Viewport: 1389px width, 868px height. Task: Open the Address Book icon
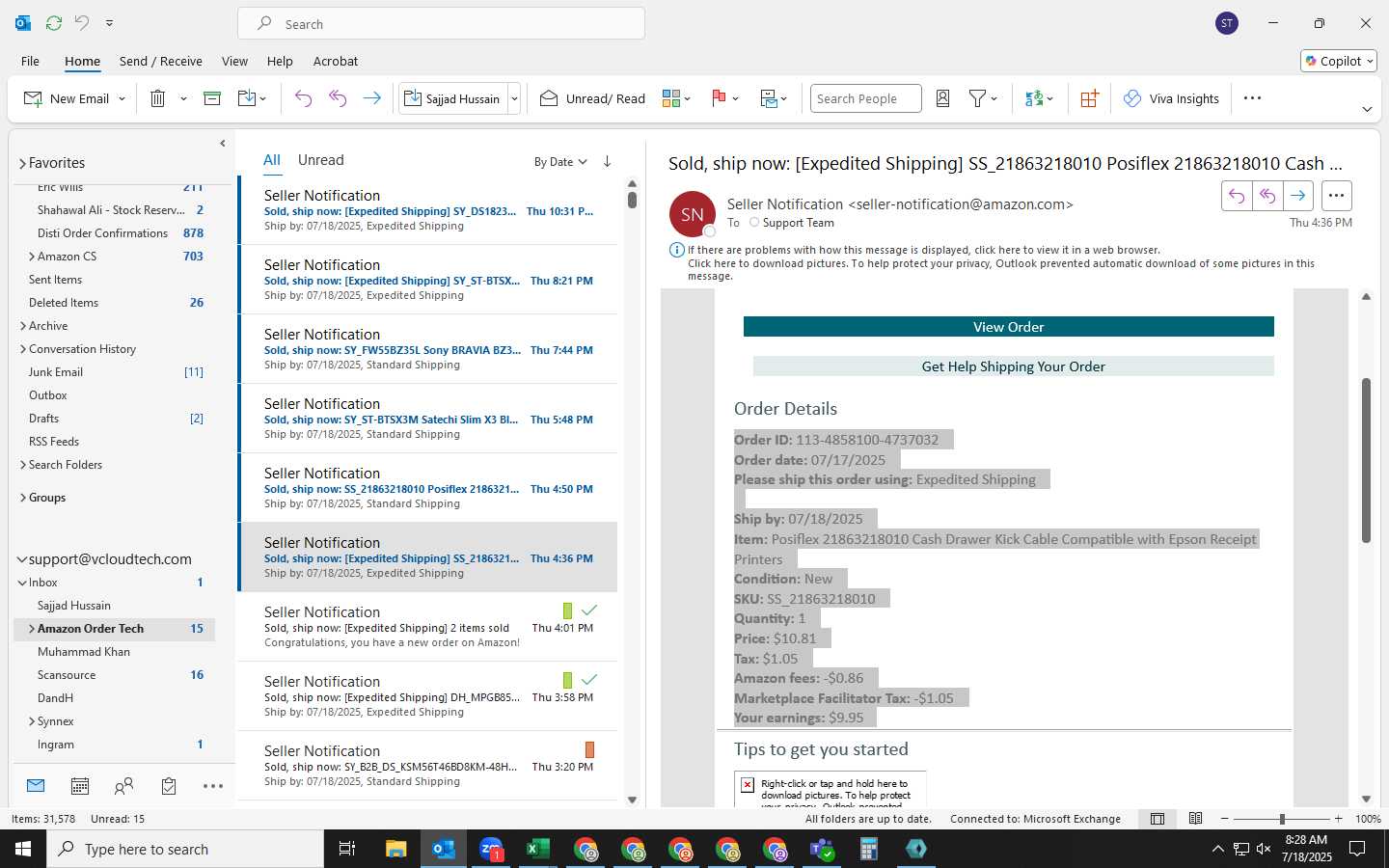pyautogui.click(x=943, y=98)
